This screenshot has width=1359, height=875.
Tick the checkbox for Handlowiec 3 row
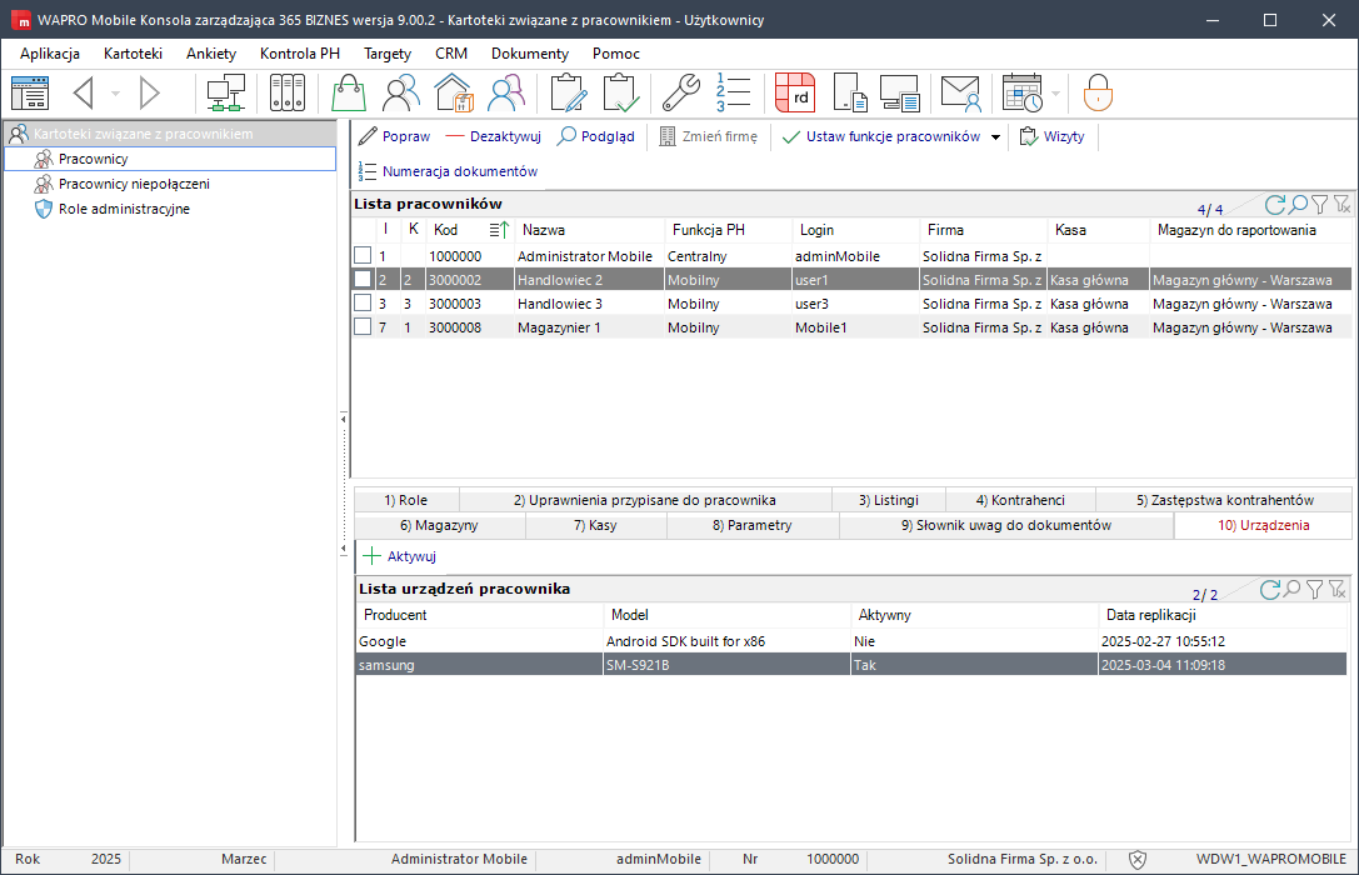pos(363,303)
